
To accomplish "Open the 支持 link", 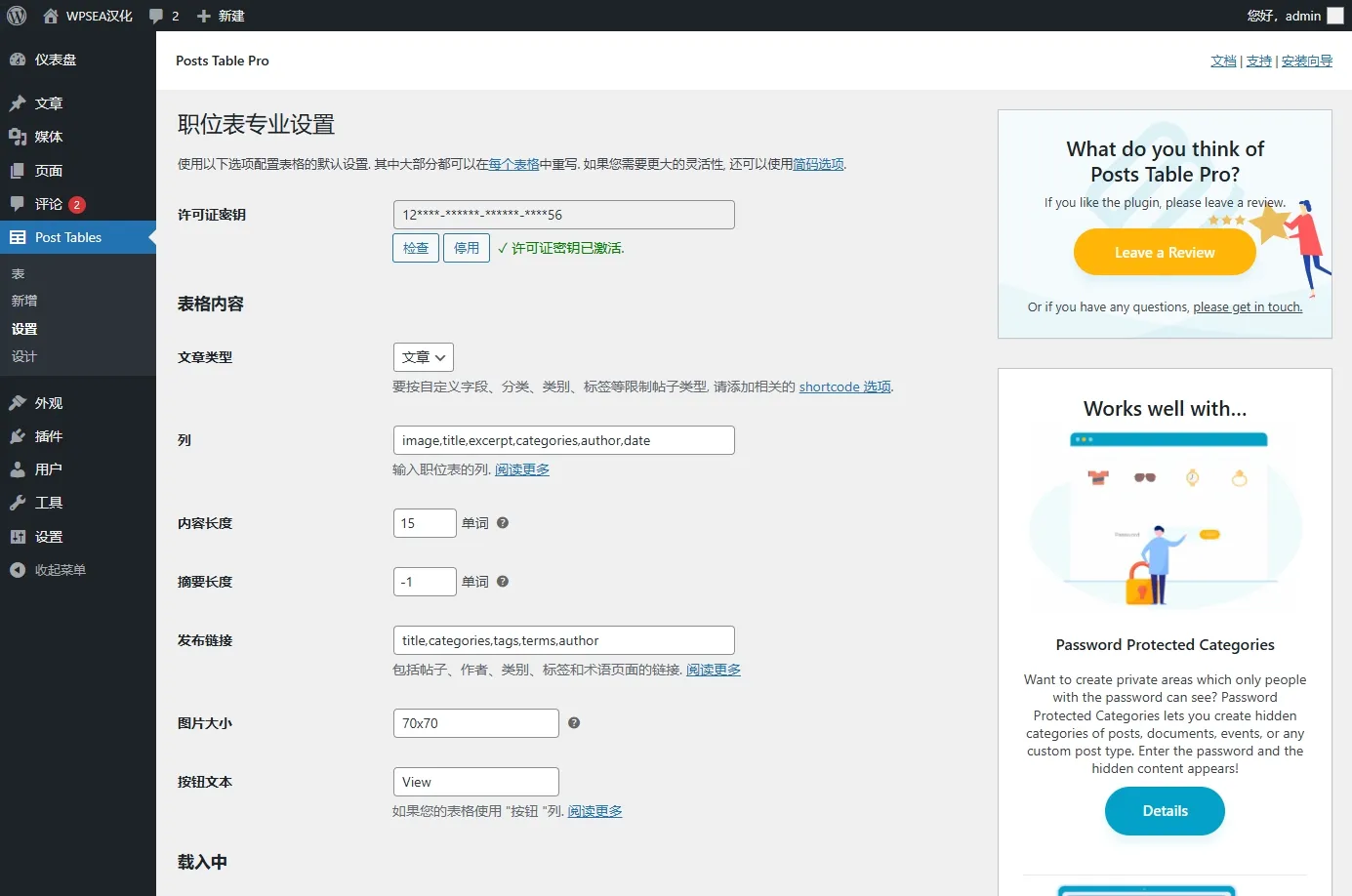I will pos(1259,61).
